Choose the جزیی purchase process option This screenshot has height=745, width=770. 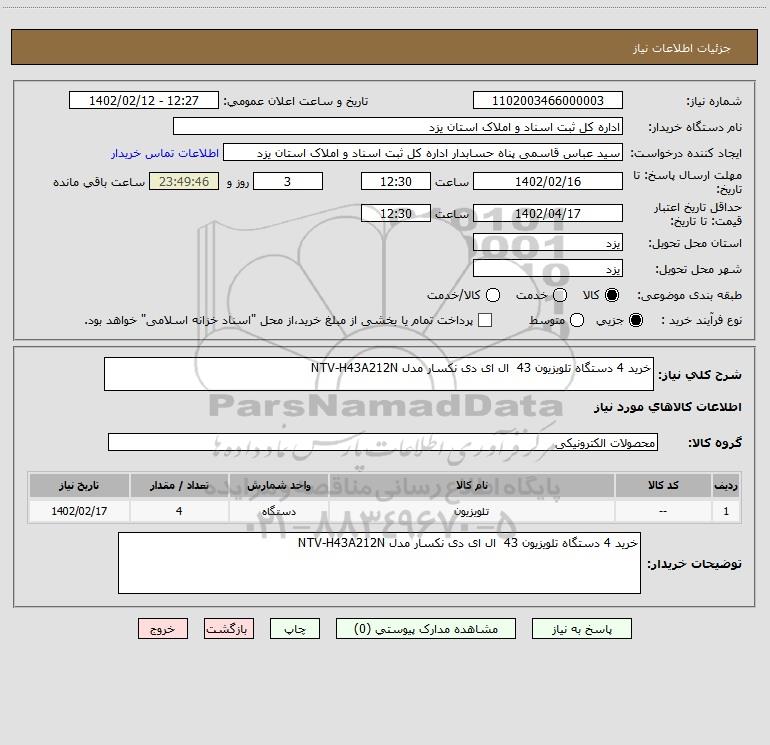click(x=636, y=320)
